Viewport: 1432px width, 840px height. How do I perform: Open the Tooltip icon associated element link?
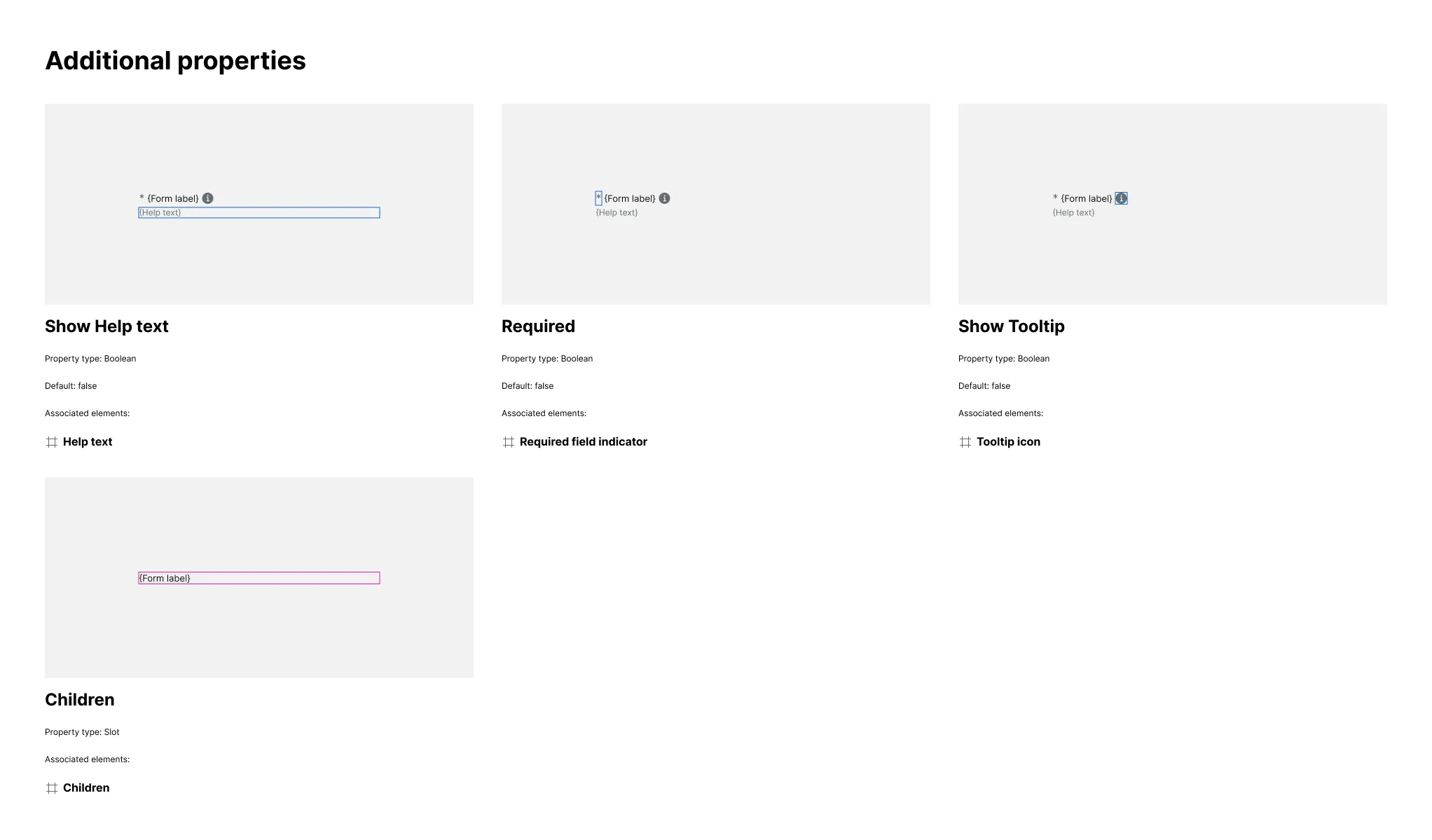click(1008, 441)
